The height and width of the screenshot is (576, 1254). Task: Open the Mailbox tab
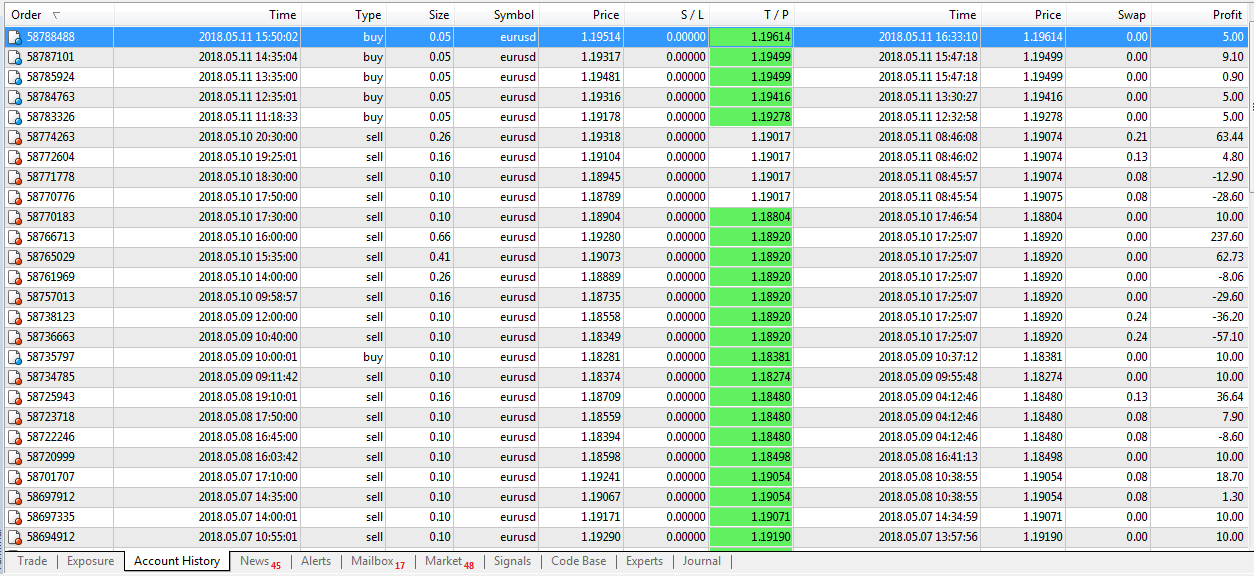click(x=378, y=561)
